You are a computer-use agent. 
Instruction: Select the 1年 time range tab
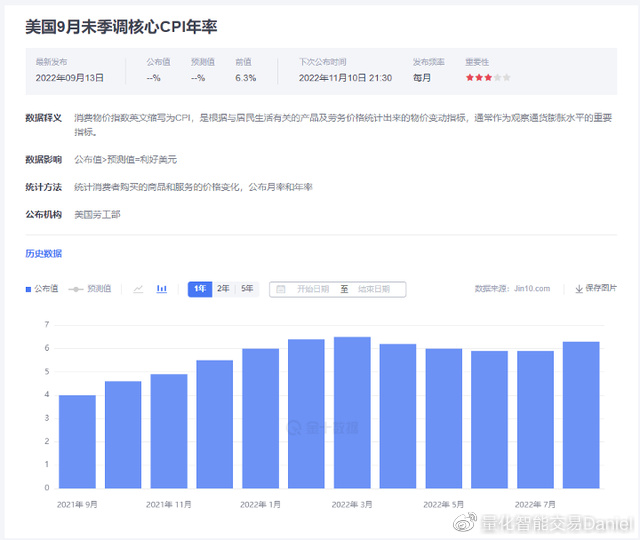[x=200, y=289]
